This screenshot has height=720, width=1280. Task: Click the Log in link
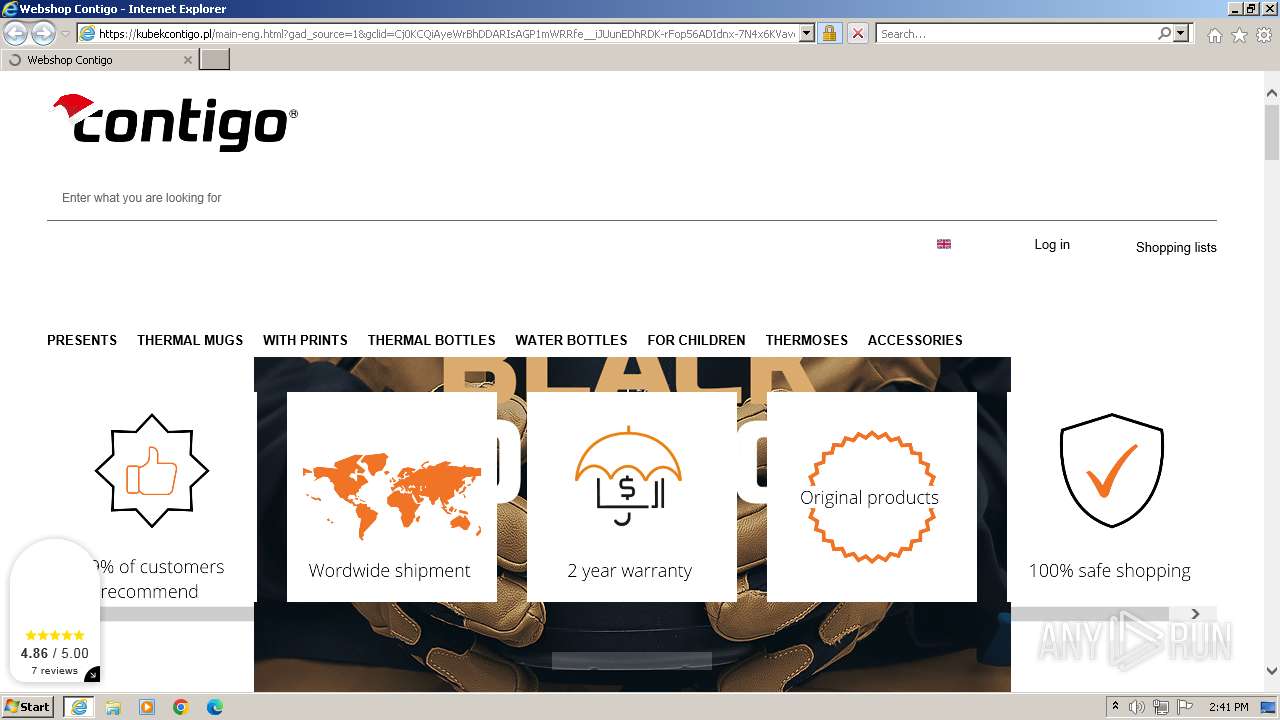coord(1052,244)
